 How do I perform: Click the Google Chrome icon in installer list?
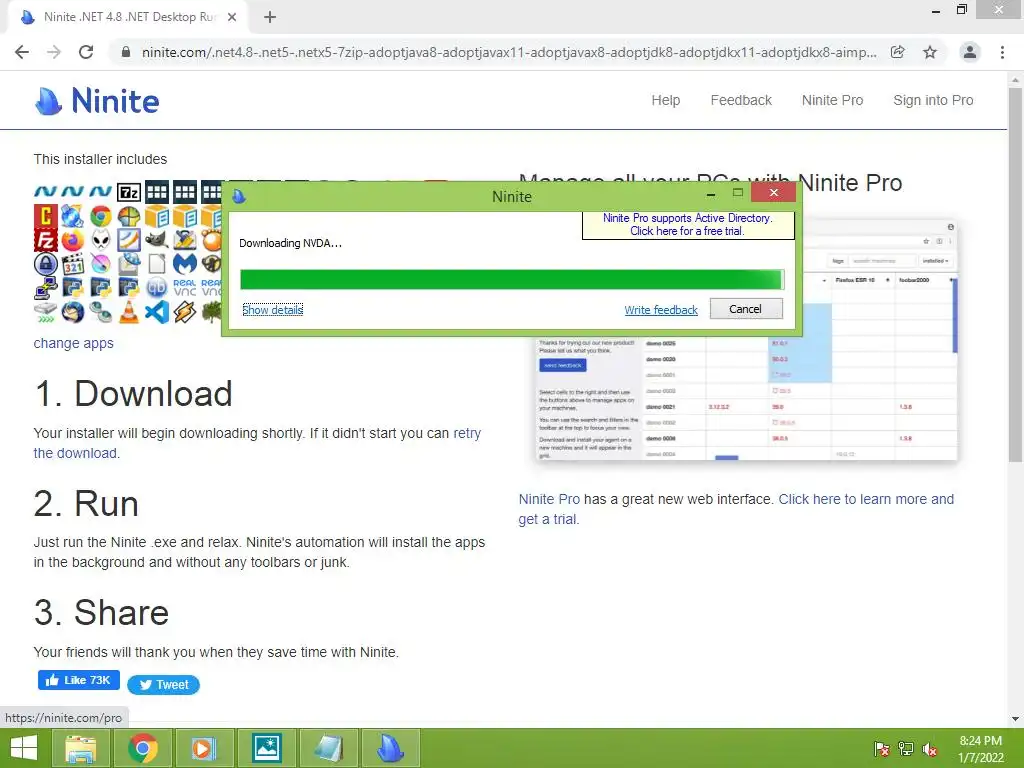tap(101, 216)
